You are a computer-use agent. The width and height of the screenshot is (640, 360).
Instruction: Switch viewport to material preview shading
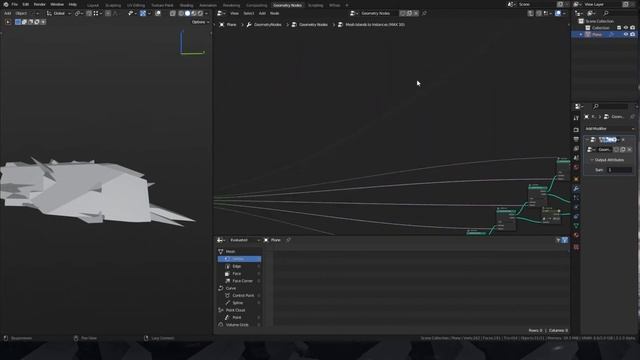[x=194, y=13]
